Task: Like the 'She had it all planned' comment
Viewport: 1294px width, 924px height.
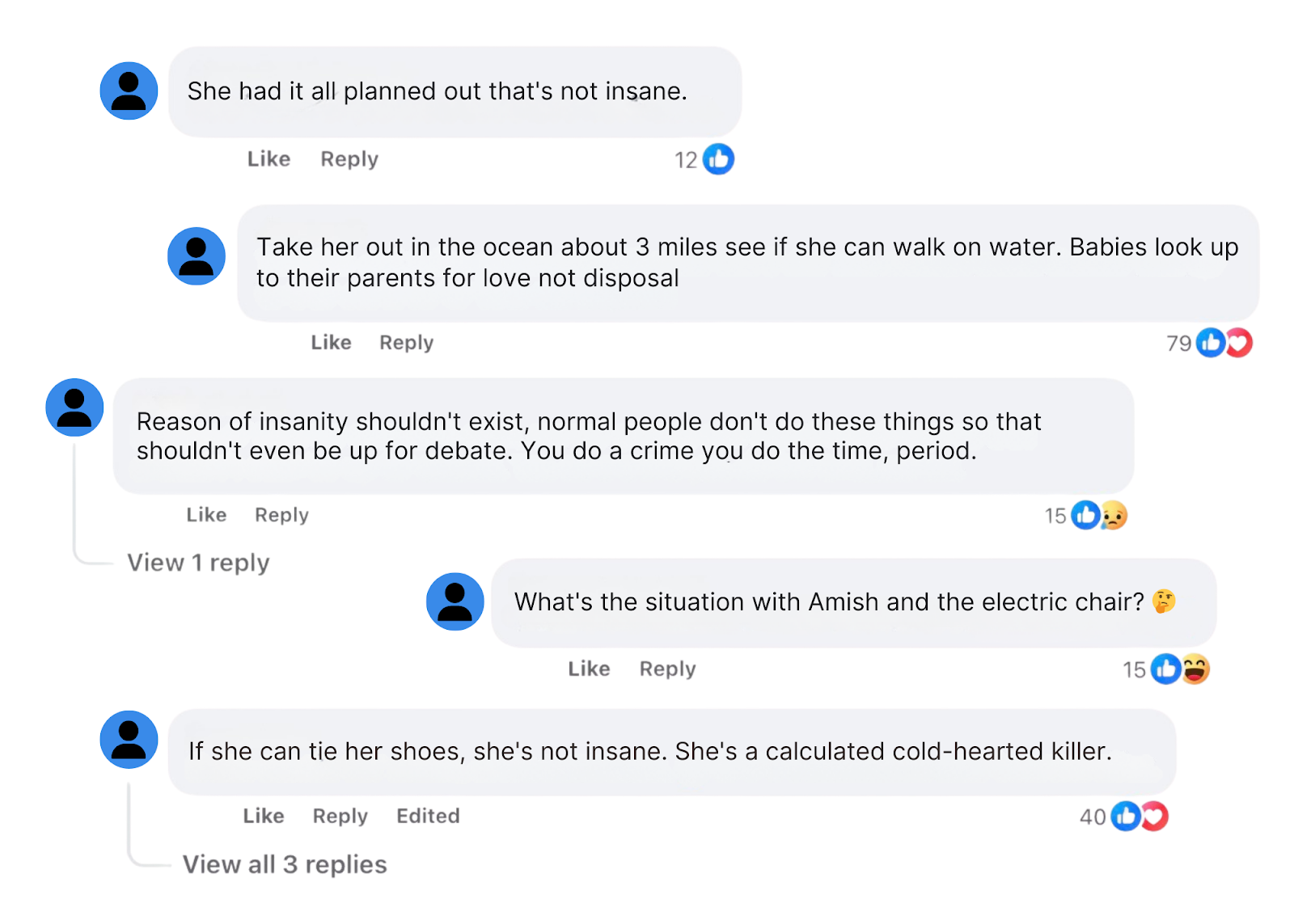Action: (x=269, y=159)
